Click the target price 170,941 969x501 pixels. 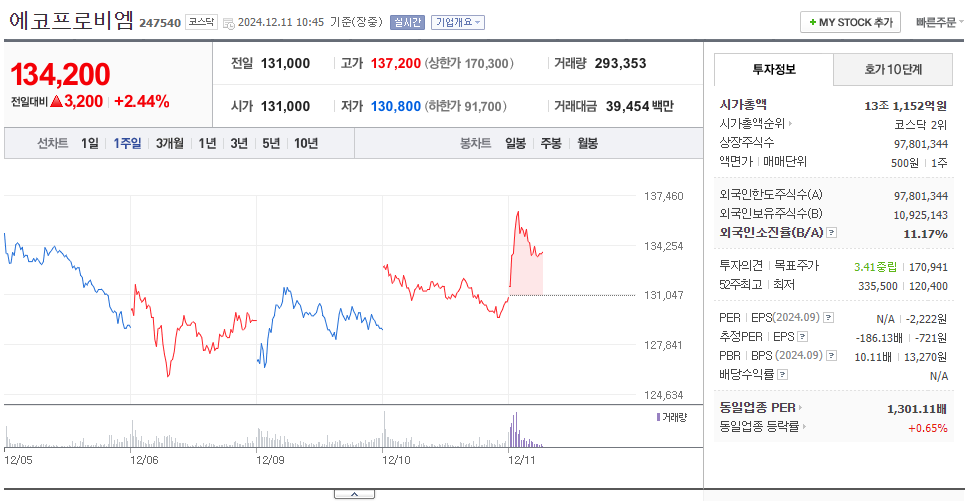(928, 267)
